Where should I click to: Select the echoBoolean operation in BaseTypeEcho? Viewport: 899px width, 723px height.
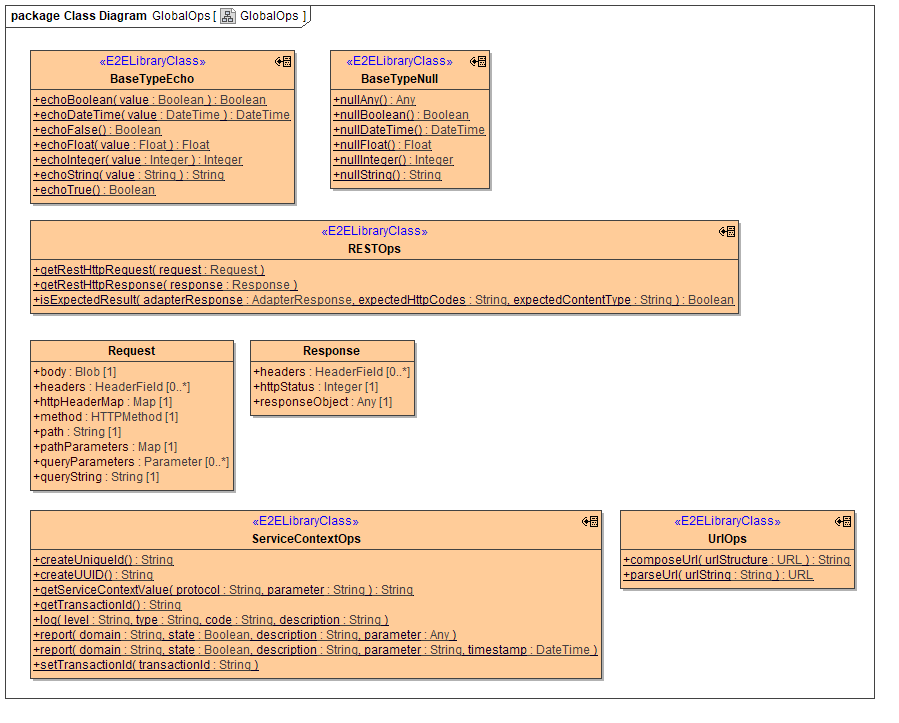[150, 100]
